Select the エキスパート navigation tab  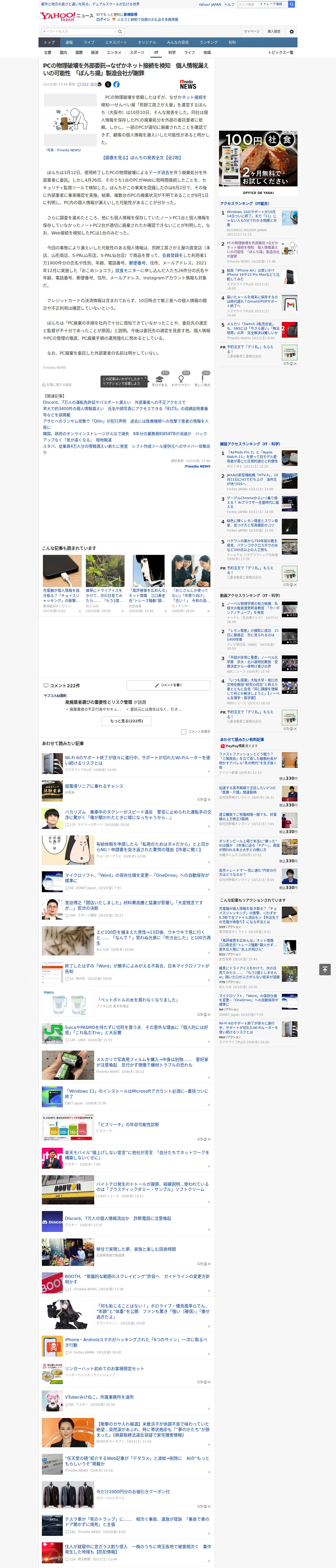116,42
